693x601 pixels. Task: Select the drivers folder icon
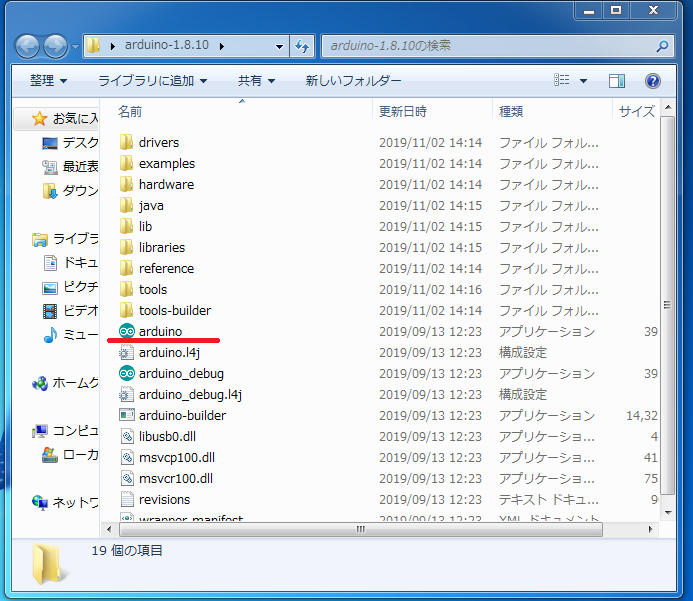tap(126, 142)
